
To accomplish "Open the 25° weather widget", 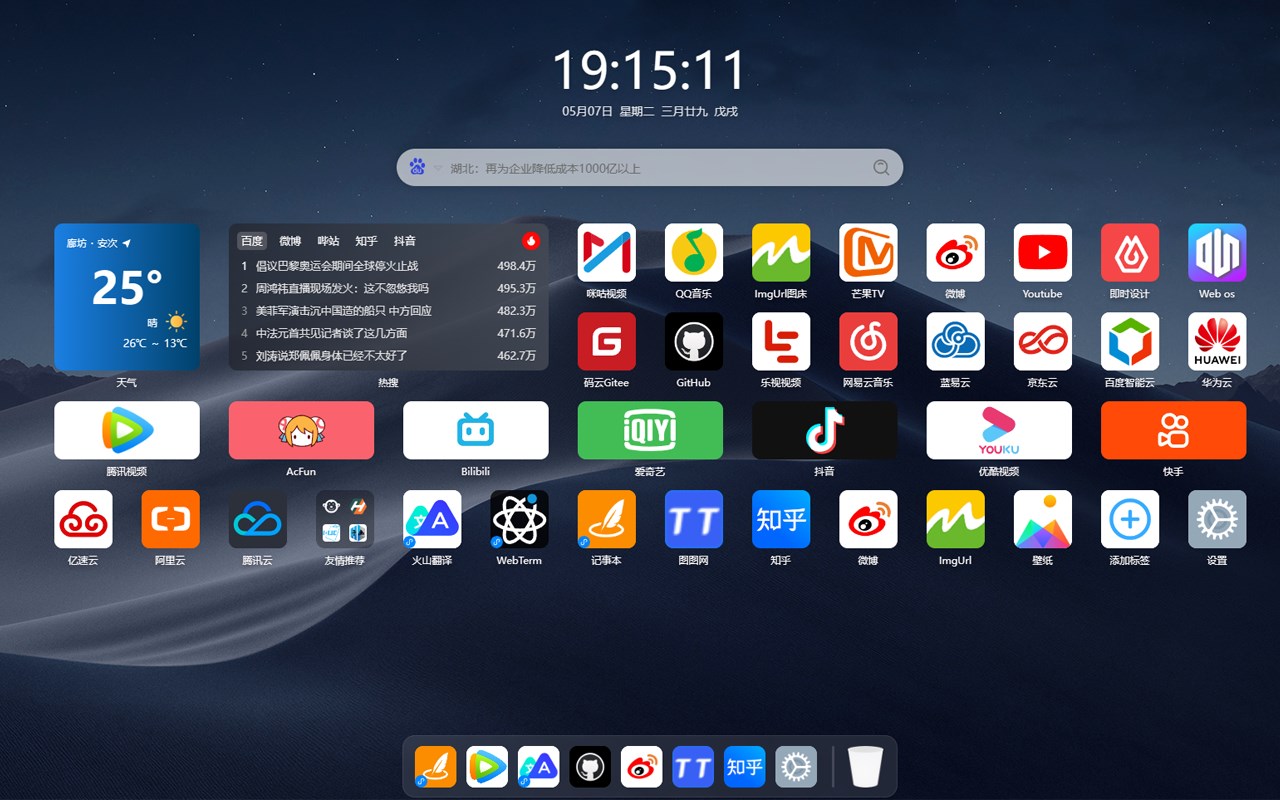I will pyautogui.click(x=127, y=297).
